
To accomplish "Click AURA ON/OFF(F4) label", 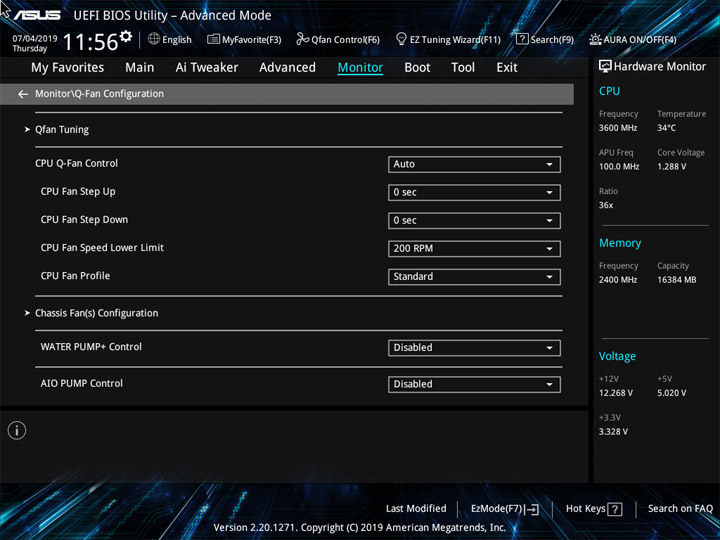I will pos(640,40).
